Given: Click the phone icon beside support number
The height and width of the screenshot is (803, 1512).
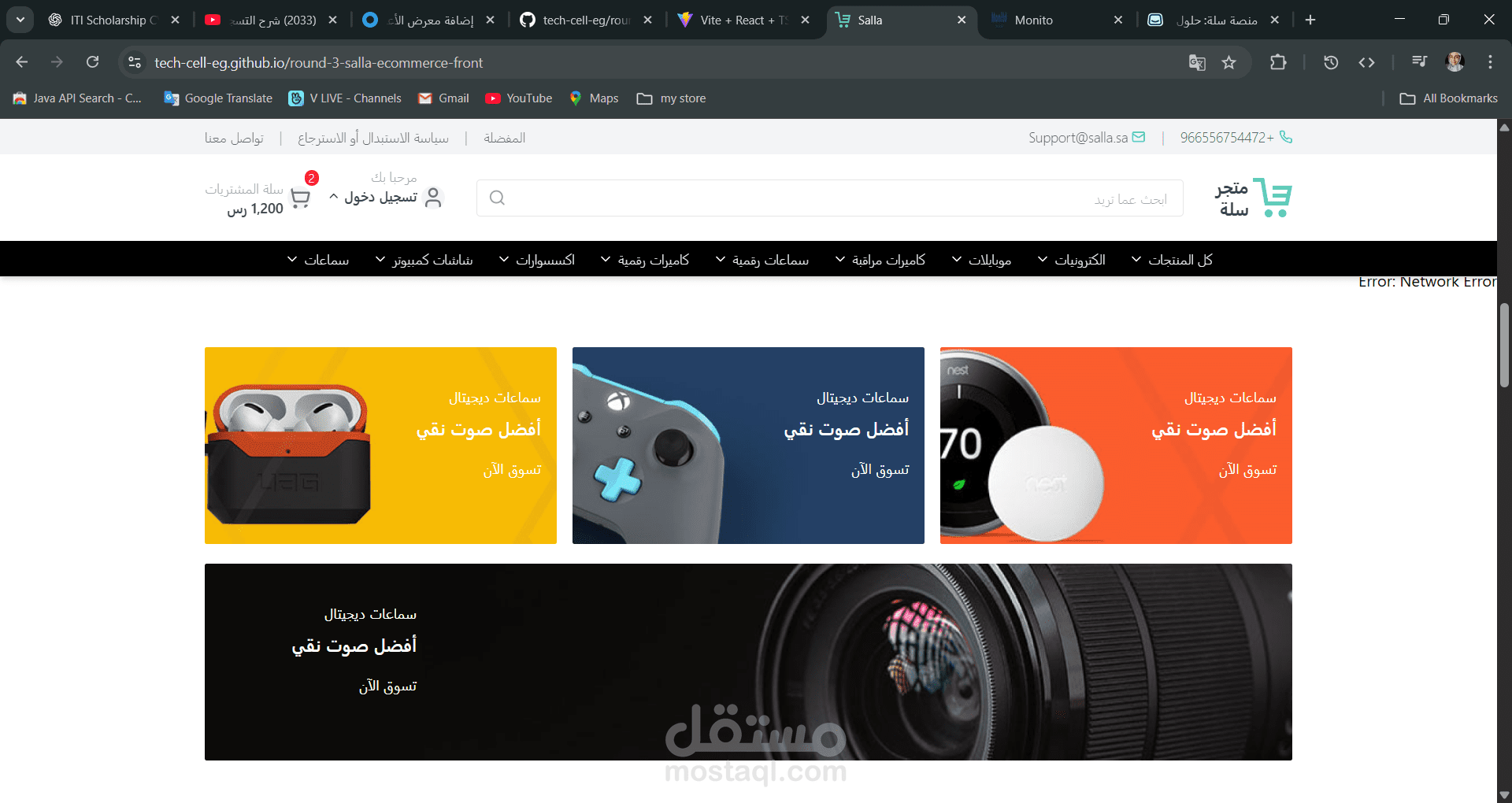Looking at the screenshot, I should coord(1286,137).
